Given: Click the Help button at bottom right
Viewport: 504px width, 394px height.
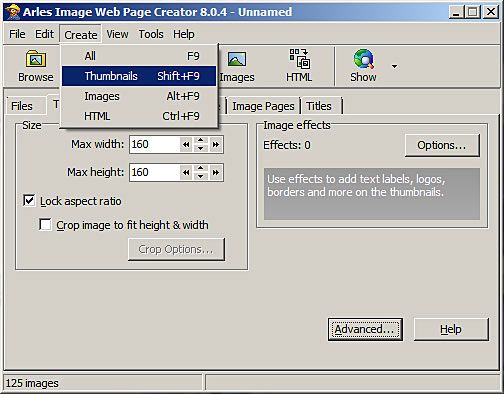Looking at the screenshot, I should pyautogui.click(x=451, y=329).
